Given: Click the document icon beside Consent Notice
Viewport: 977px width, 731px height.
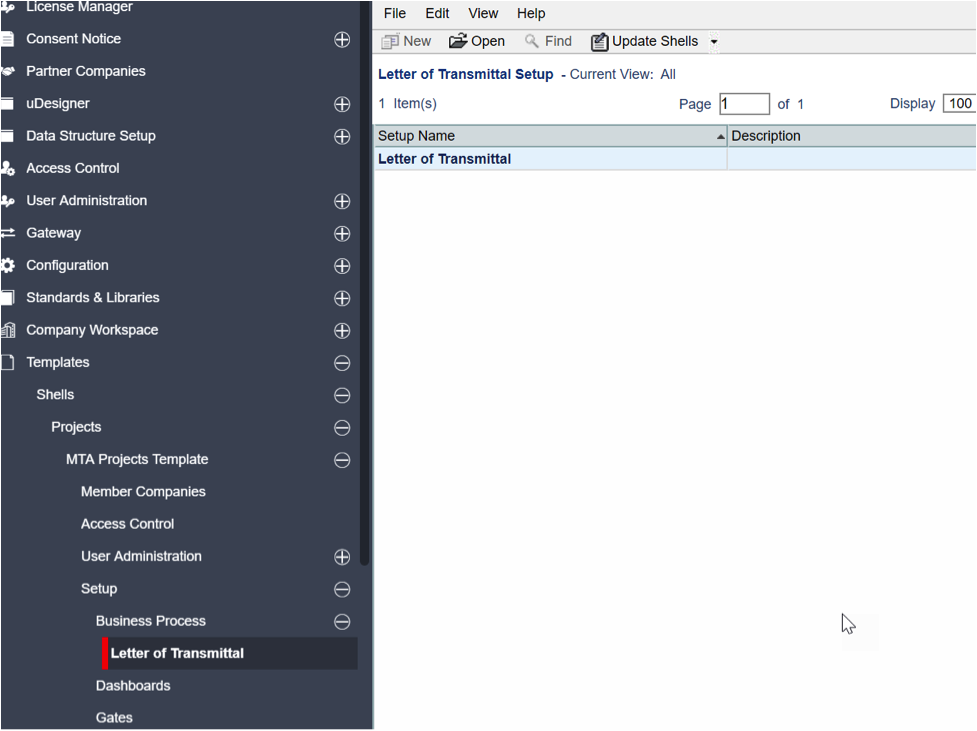Looking at the screenshot, I should (7, 39).
